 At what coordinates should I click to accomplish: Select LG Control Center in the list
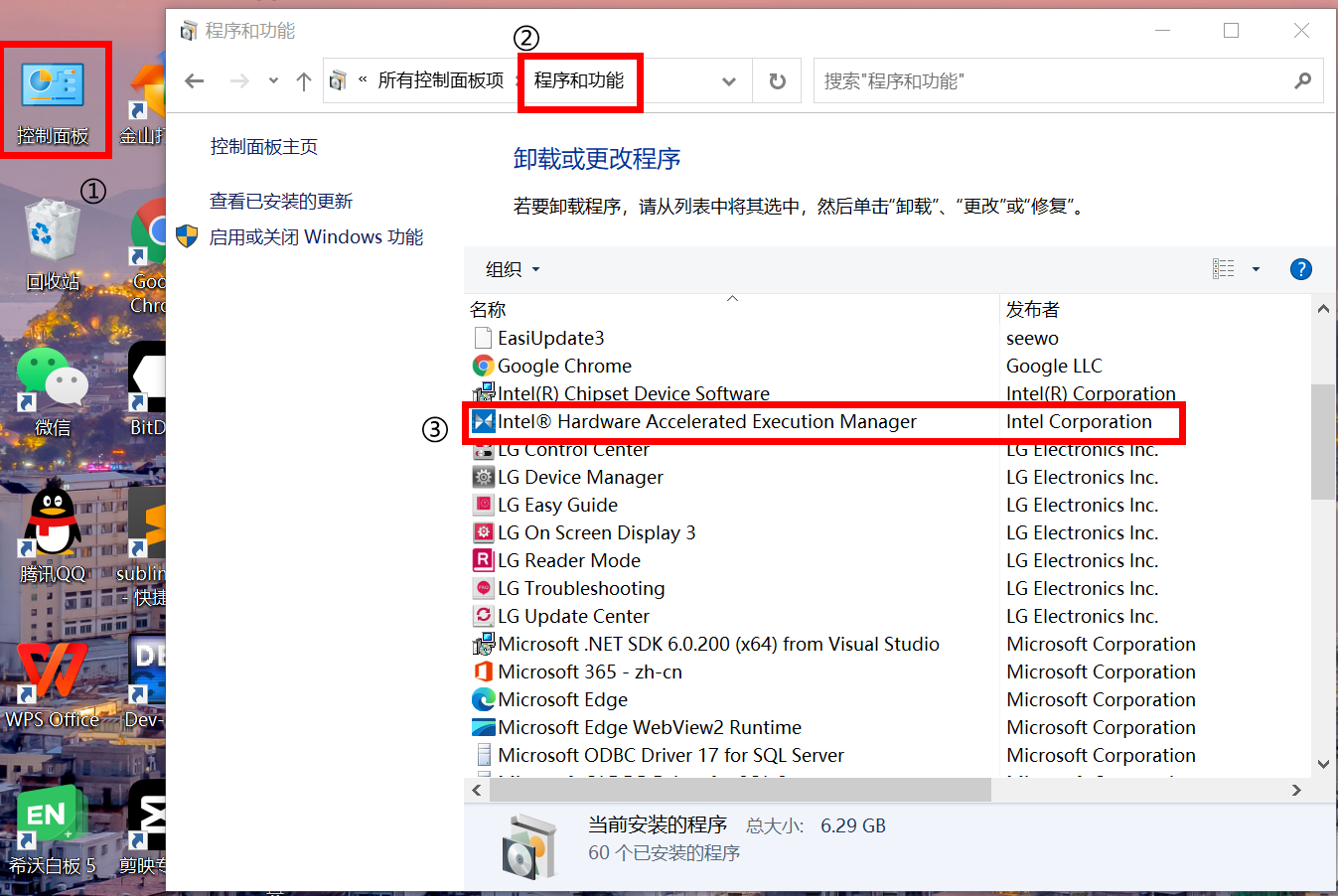[573, 451]
